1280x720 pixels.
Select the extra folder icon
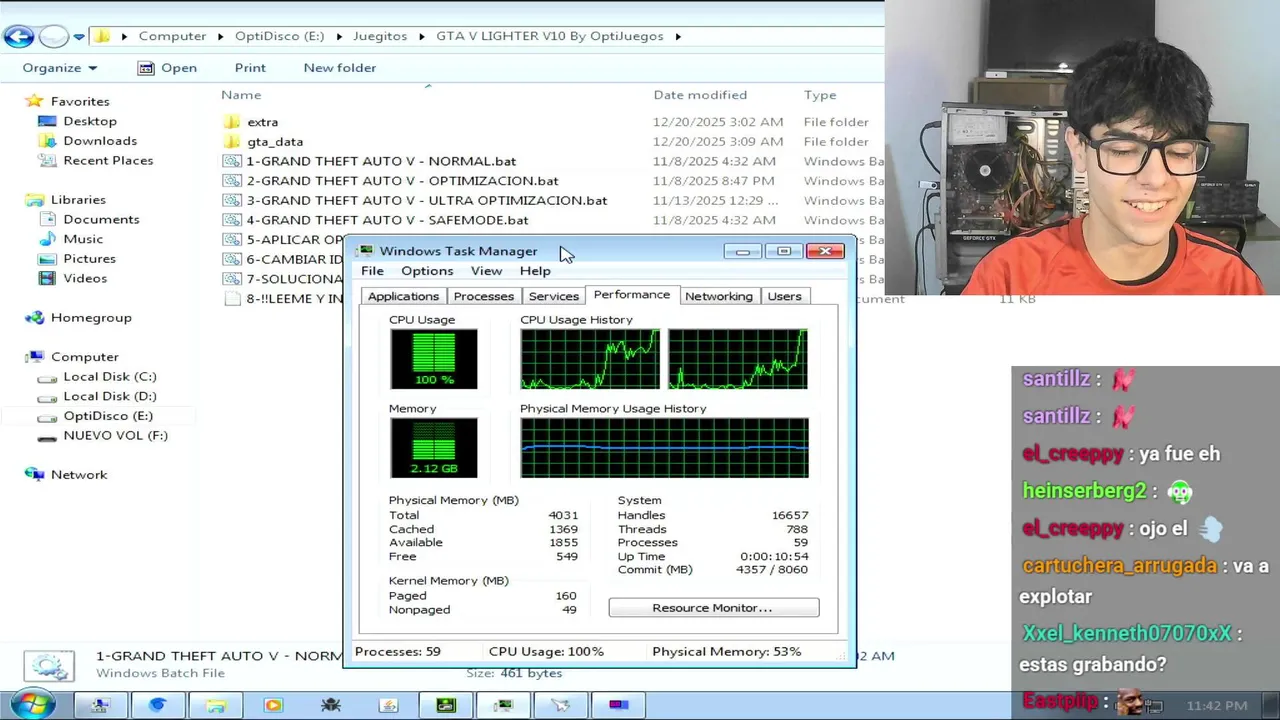232,122
